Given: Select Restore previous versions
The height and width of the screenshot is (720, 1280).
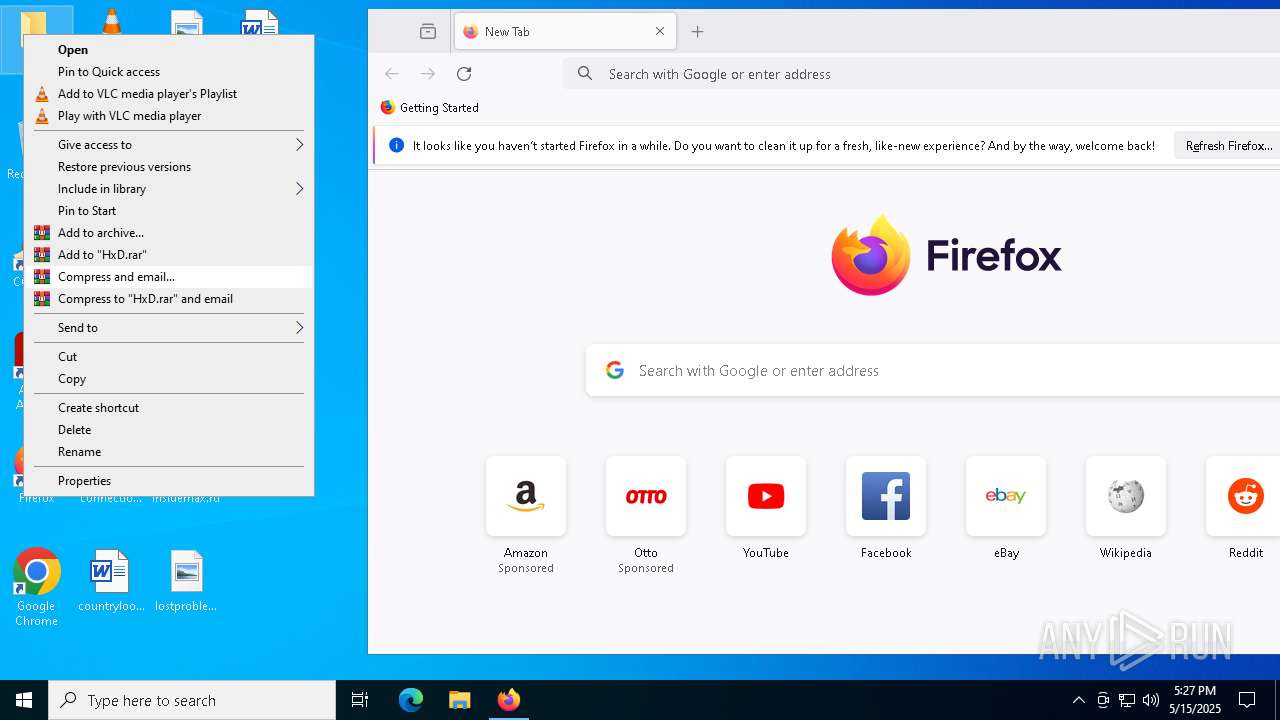Looking at the screenshot, I should (169, 167).
